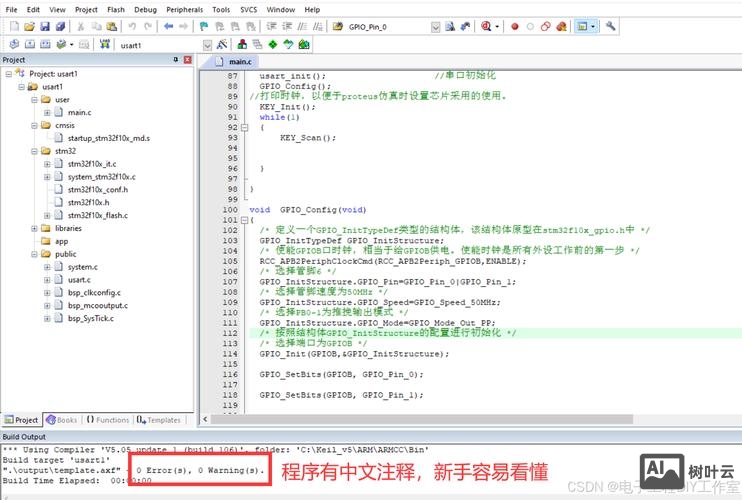This screenshot has width=742, height=500.
Task: Open the find dropdown showing GPIO_Pin_0
Action: coord(436,27)
